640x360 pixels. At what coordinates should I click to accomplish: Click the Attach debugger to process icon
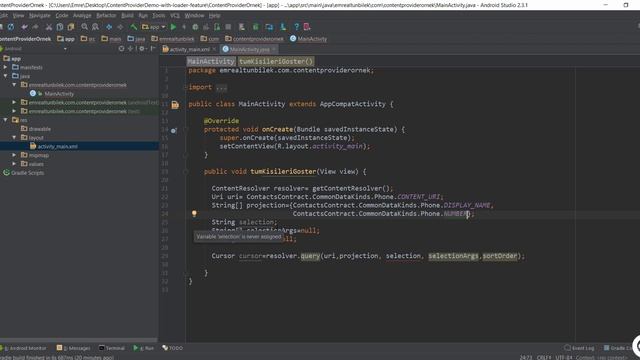point(217,27)
